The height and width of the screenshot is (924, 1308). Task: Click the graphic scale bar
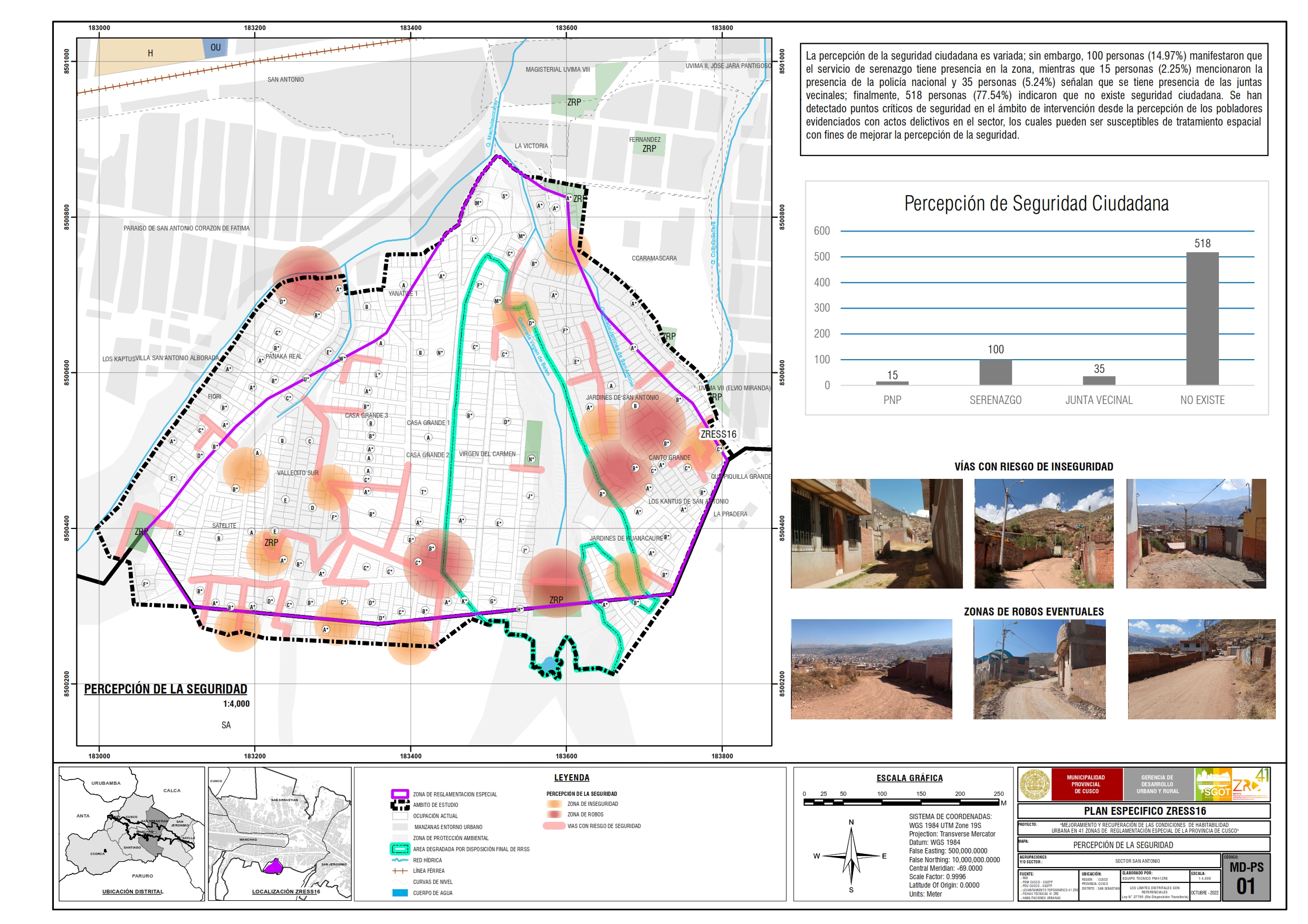pyautogui.click(x=902, y=802)
